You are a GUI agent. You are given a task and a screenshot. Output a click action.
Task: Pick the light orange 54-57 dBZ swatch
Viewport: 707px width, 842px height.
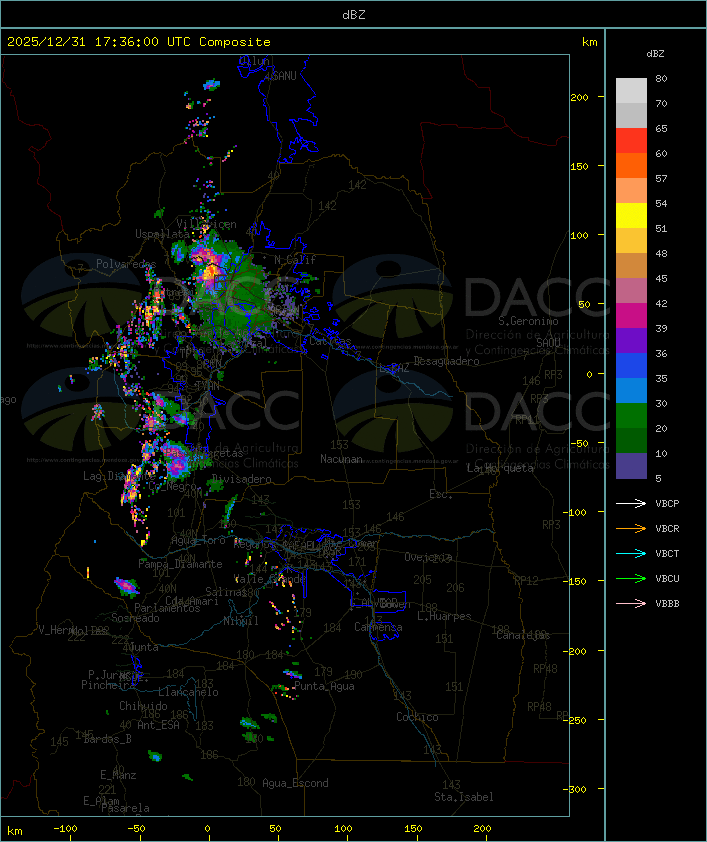[631, 191]
